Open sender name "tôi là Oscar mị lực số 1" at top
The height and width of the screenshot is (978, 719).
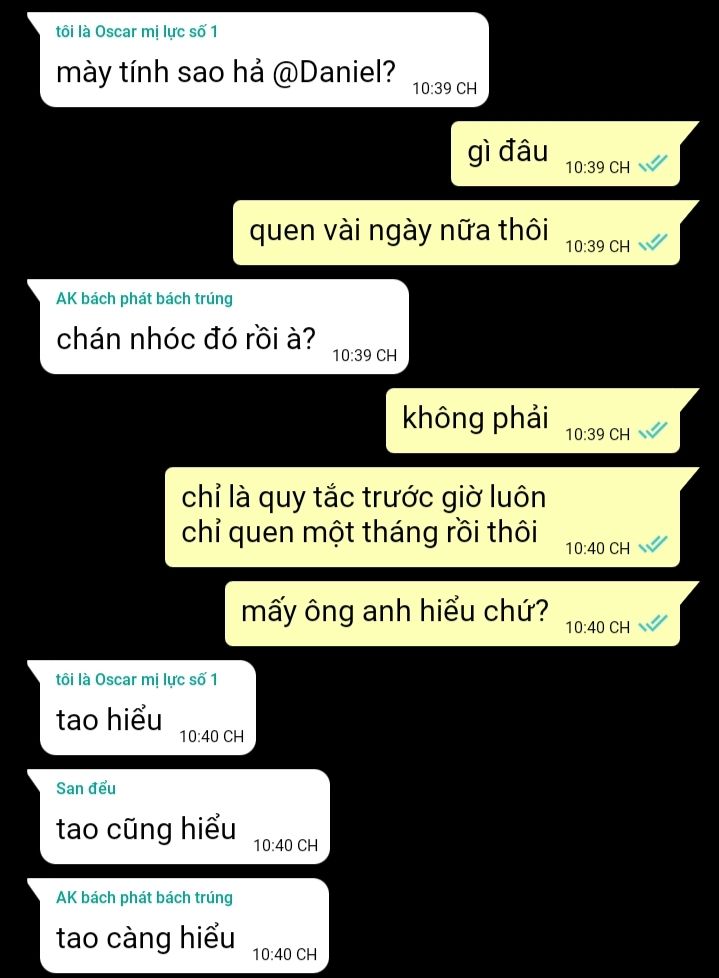[x=137, y=31]
